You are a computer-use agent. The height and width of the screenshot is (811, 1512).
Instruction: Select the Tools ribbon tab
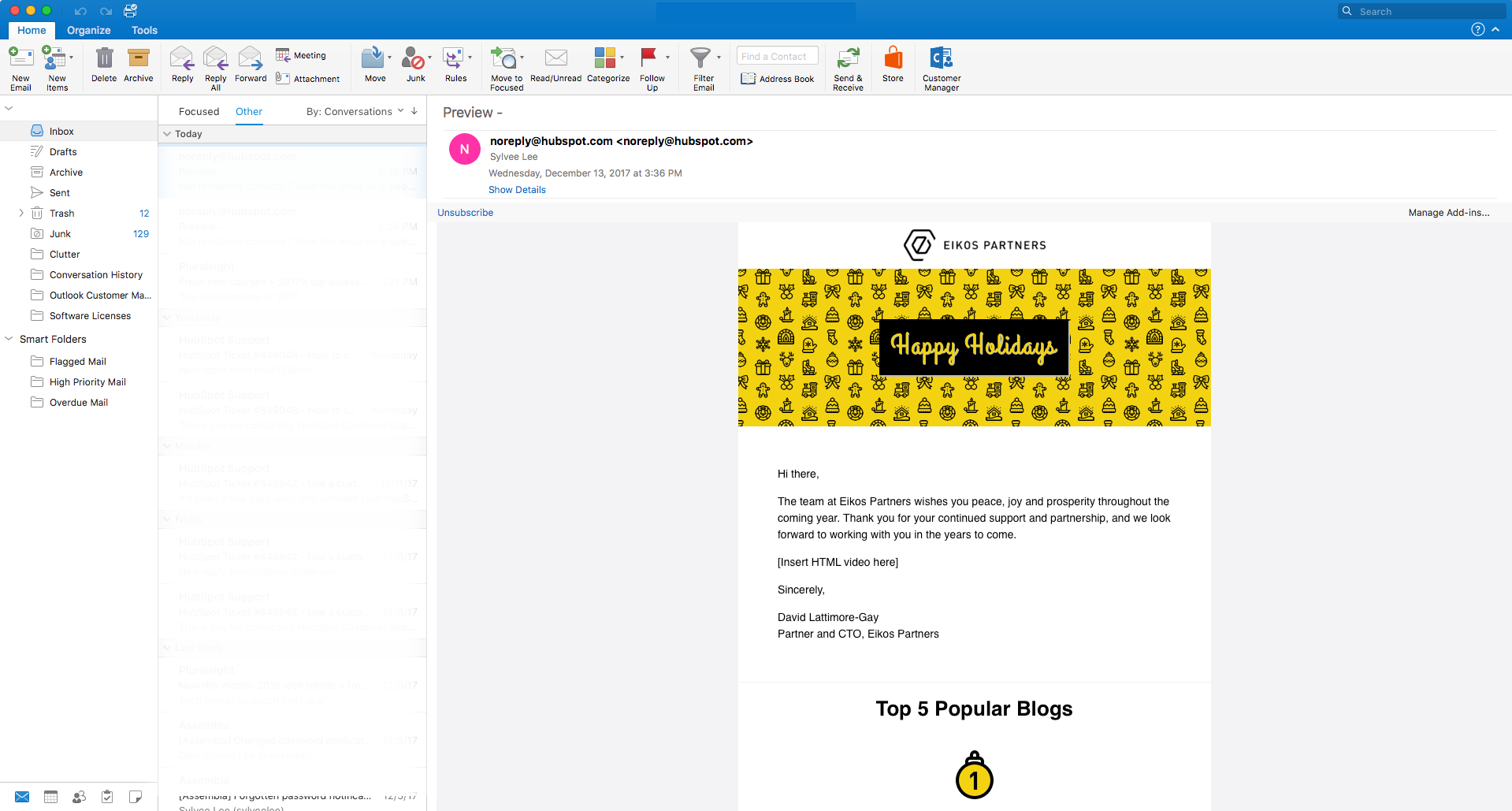point(144,30)
